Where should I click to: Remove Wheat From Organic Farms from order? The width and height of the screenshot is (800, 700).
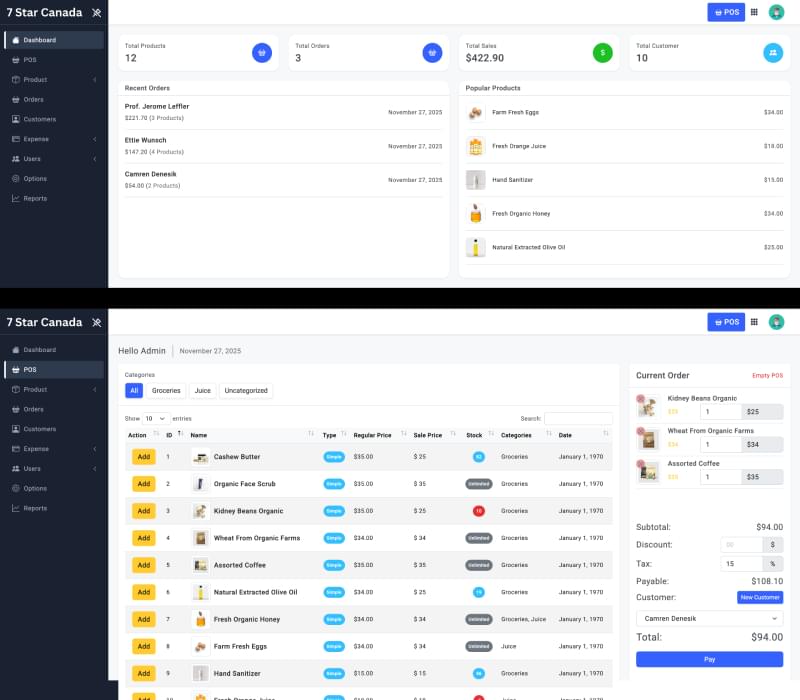(640, 431)
